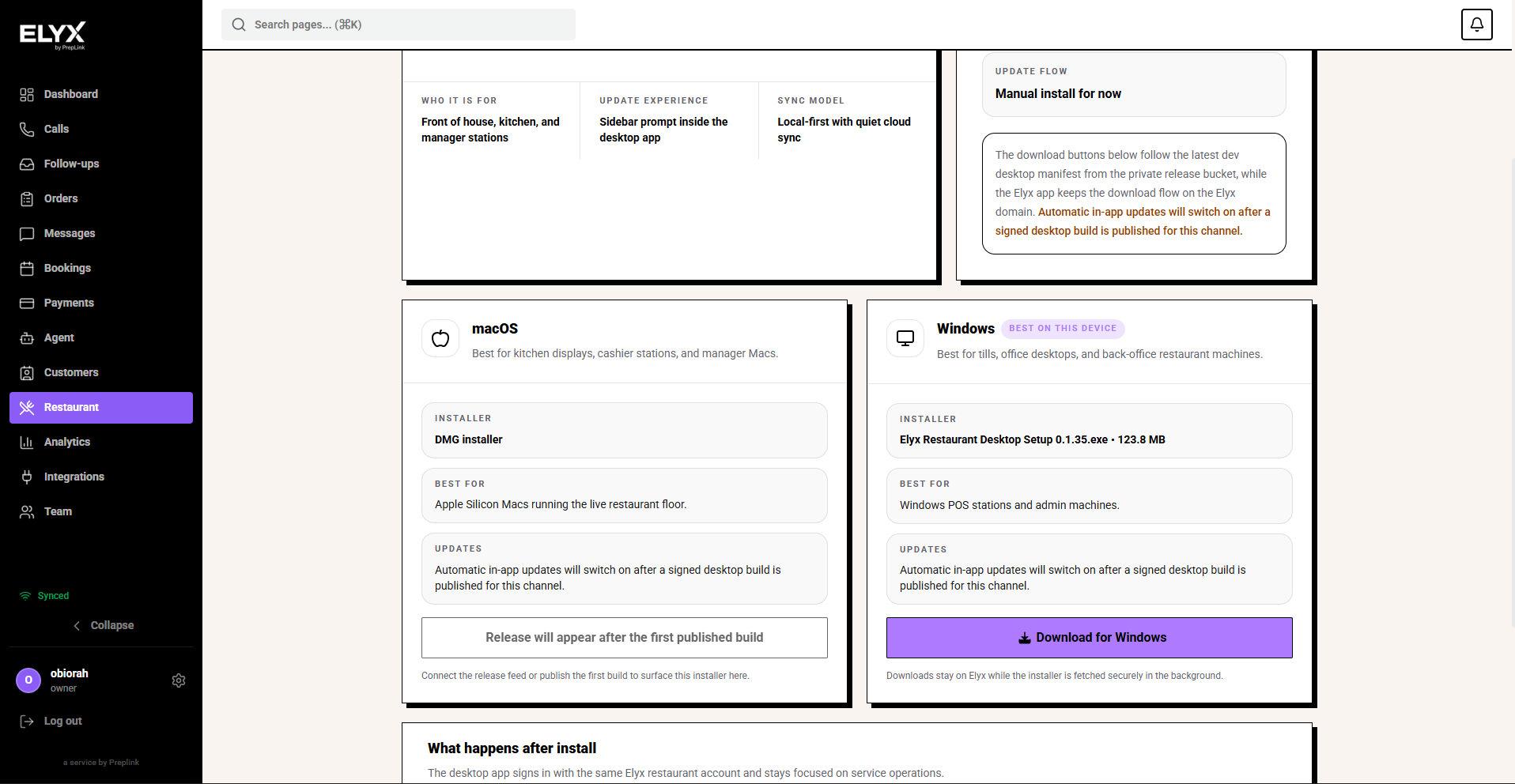
Task: Open Analytics page
Action: coord(101,443)
